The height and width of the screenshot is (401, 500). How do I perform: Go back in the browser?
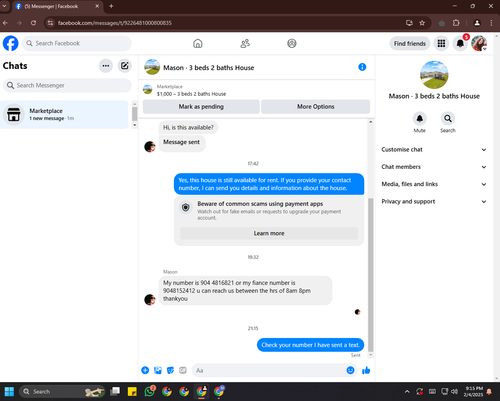coord(5,23)
